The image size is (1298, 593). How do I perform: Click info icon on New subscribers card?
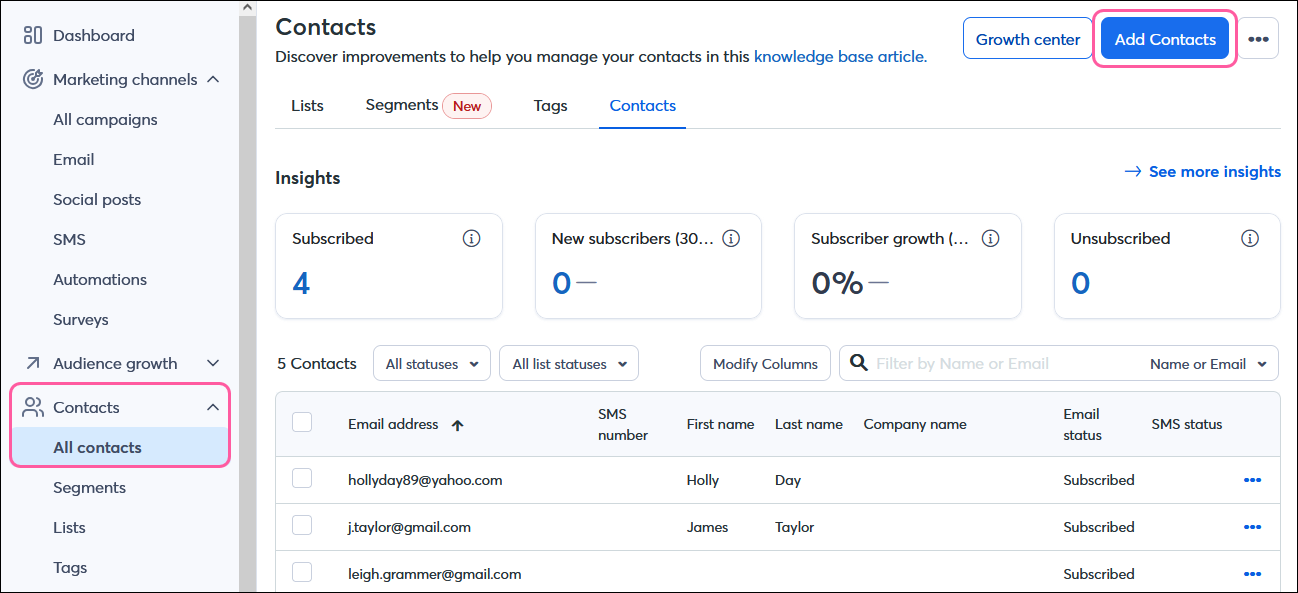coord(731,238)
